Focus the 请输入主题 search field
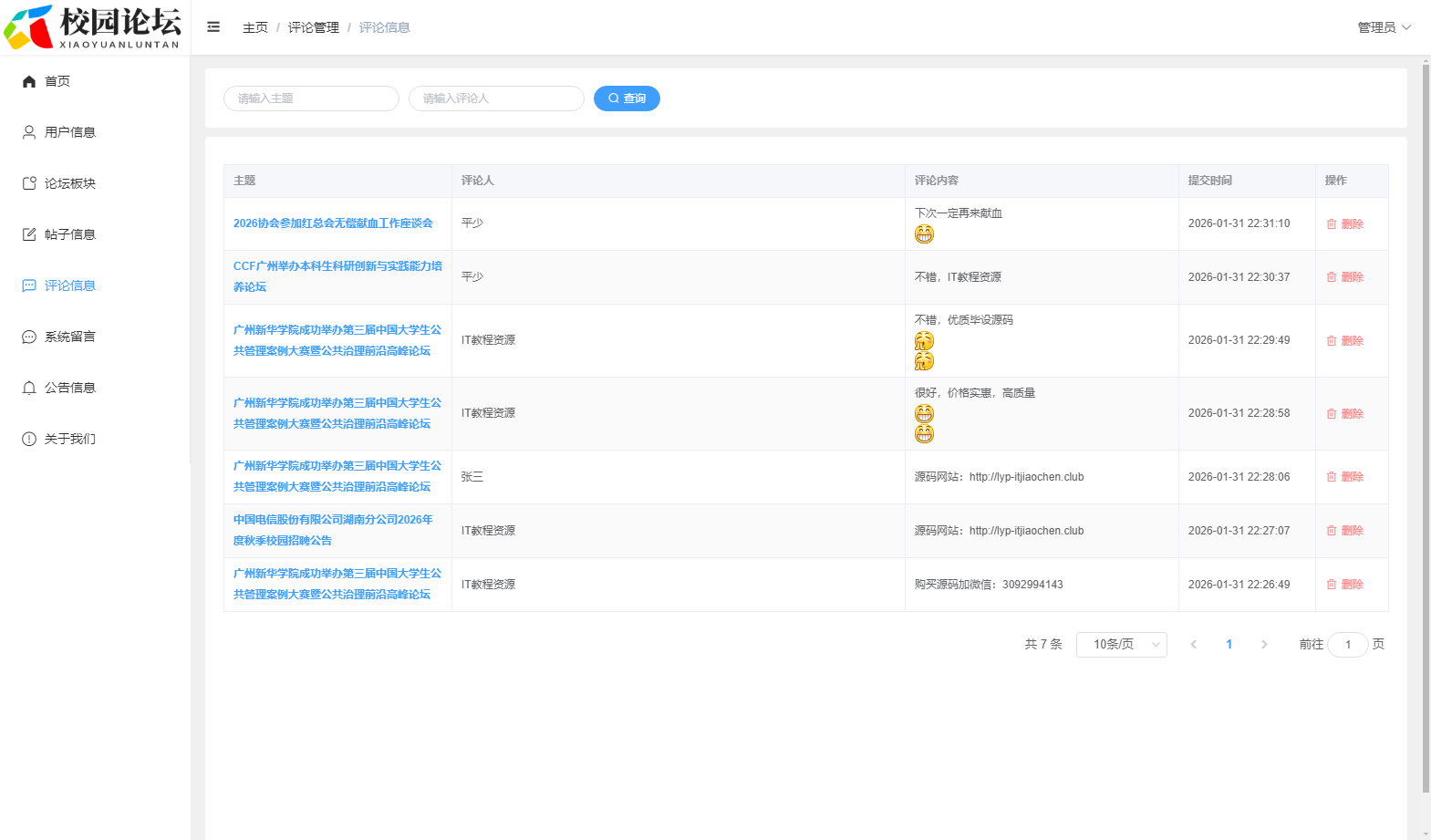This screenshot has height=840, width=1431. coord(311,99)
